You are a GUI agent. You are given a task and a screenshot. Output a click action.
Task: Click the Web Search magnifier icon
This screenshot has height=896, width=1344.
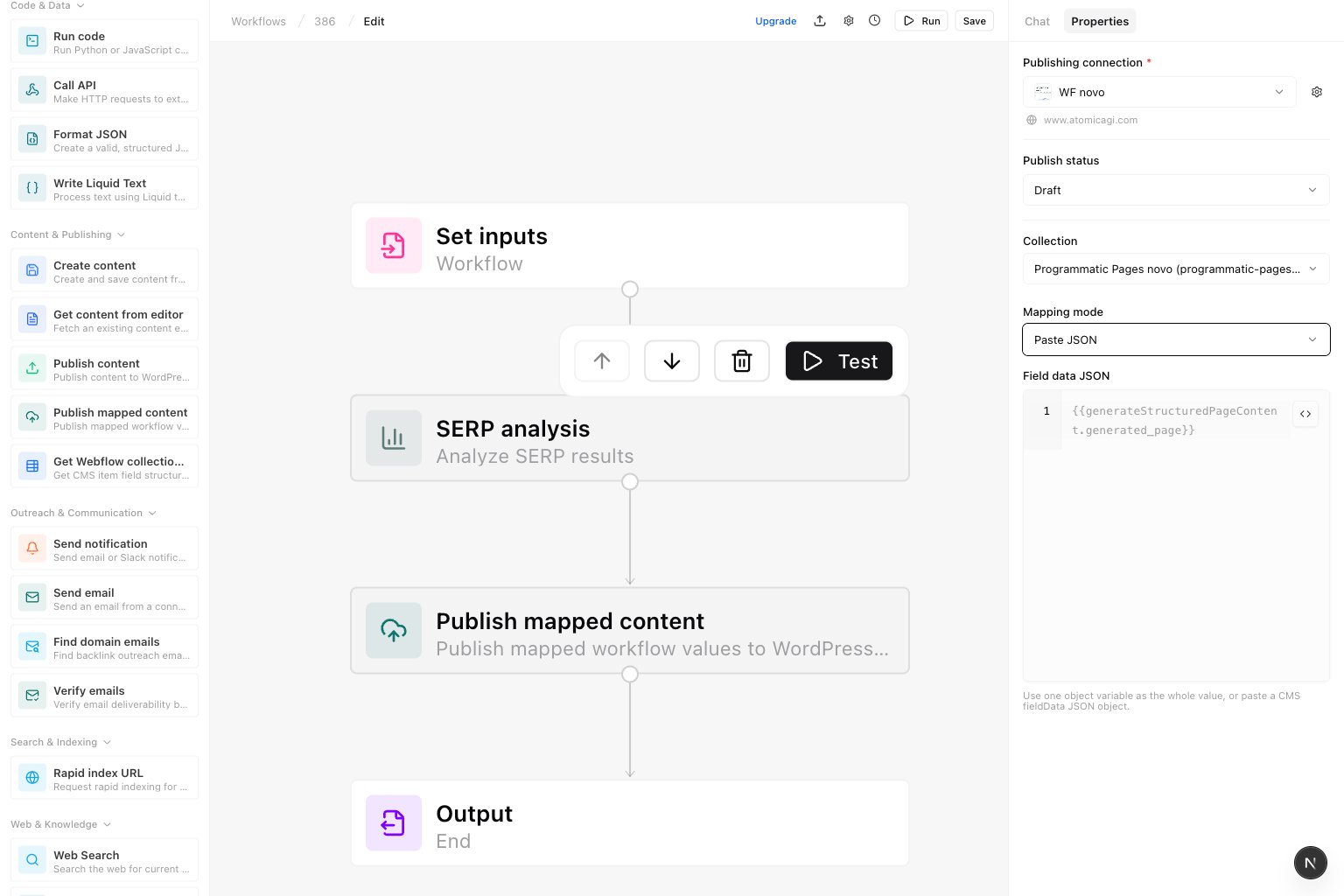[x=32, y=860]
